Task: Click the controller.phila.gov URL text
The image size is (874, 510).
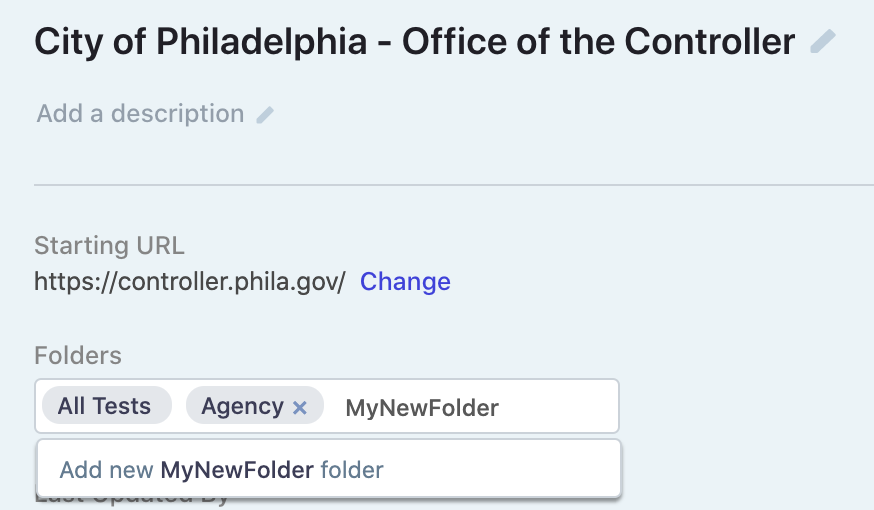Action: [189, 282]
